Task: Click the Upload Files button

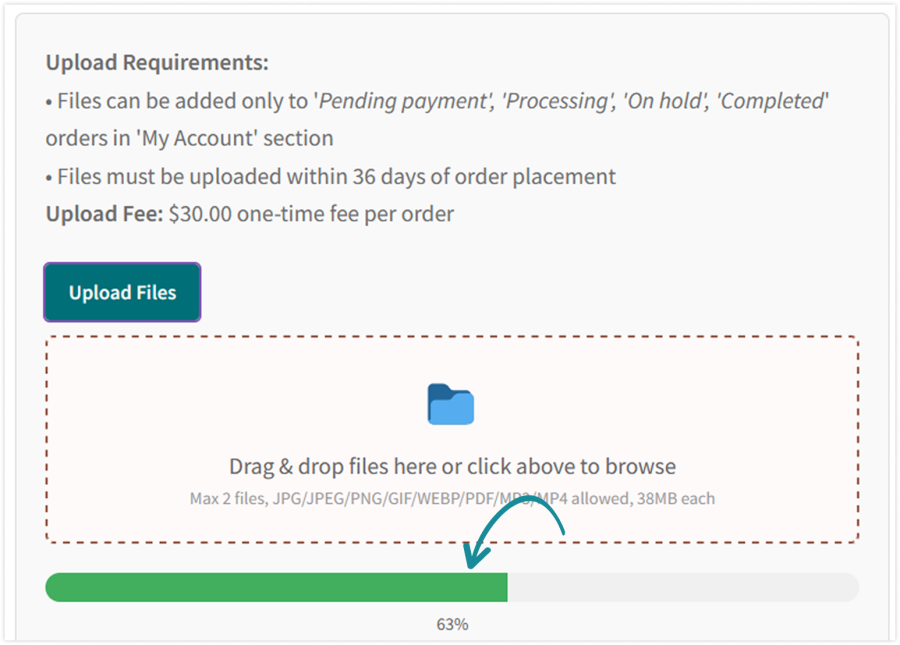Action: point(122,292)
